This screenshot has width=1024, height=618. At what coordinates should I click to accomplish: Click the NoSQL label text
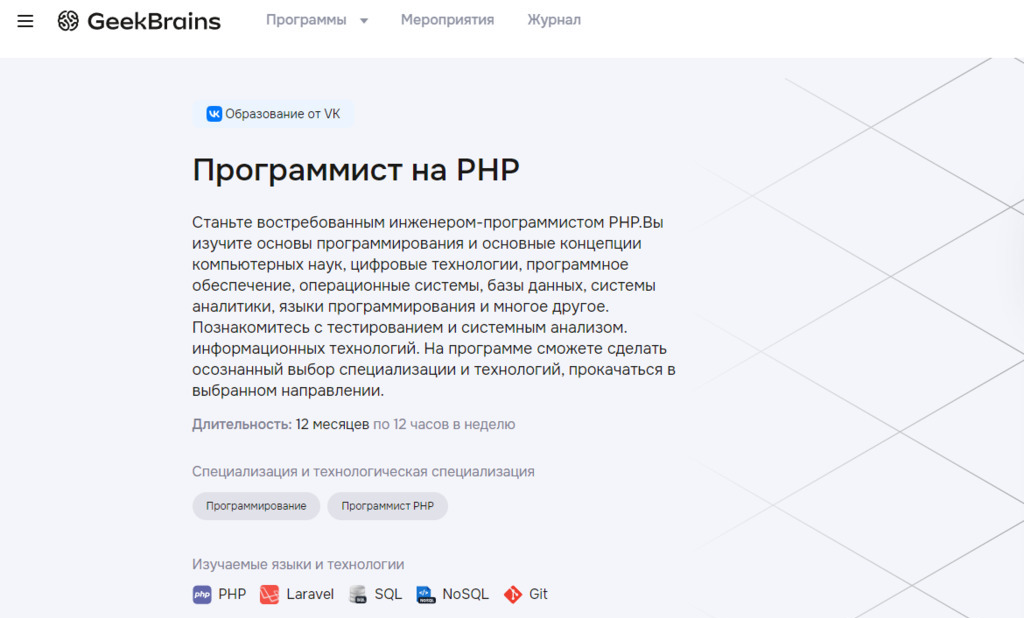(x=466, y=594)
